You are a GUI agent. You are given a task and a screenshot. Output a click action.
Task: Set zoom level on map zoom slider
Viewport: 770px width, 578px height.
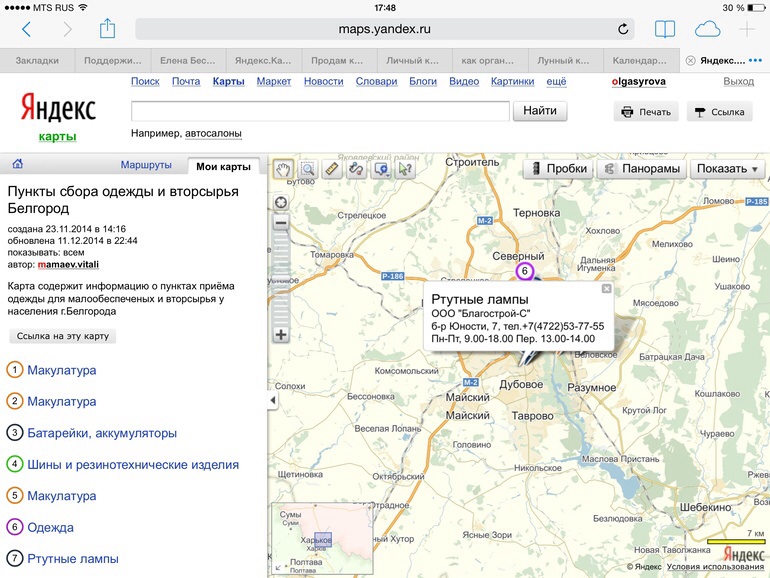coord(281,278)
